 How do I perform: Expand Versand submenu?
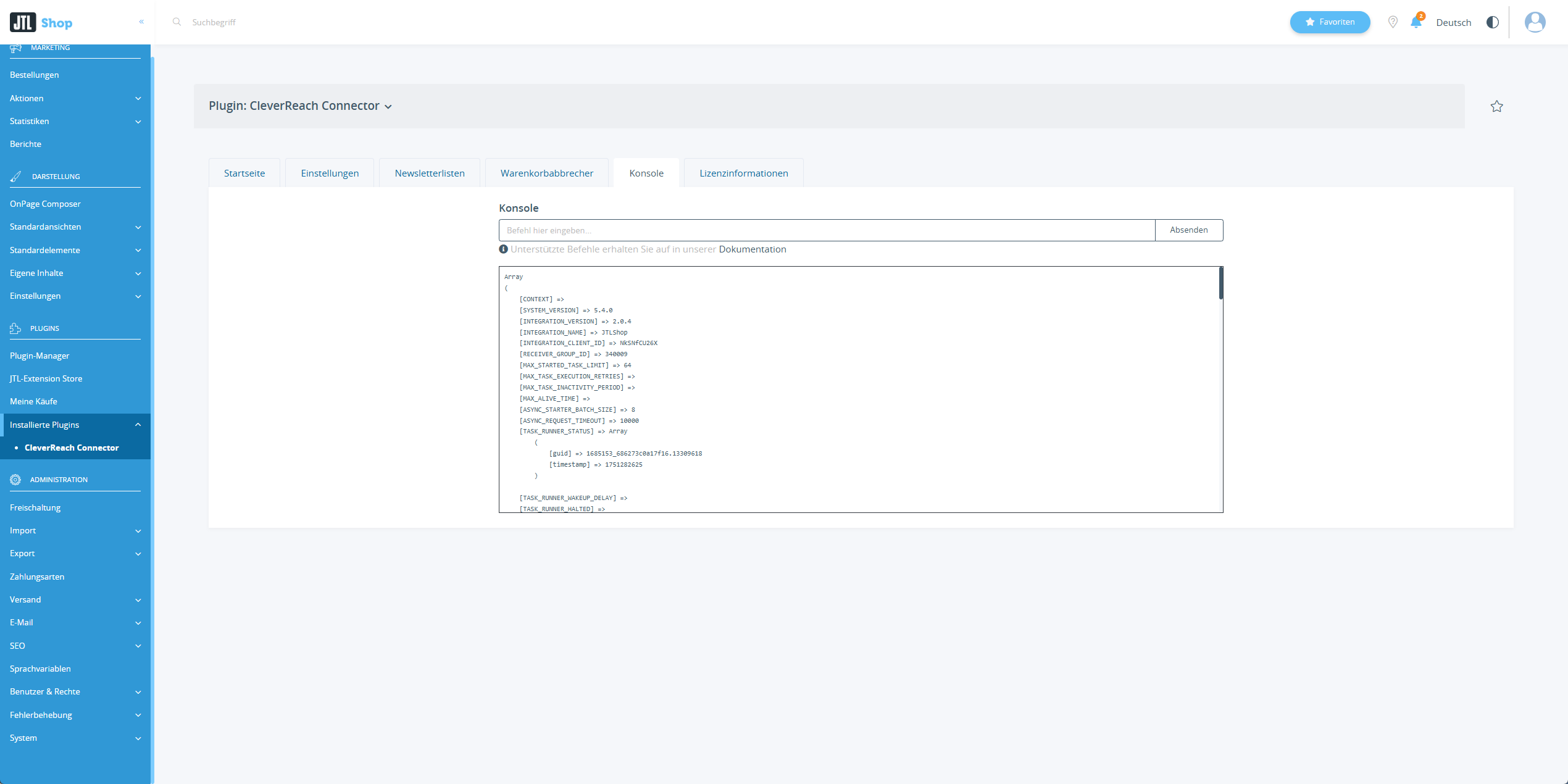tap(75, 599)
